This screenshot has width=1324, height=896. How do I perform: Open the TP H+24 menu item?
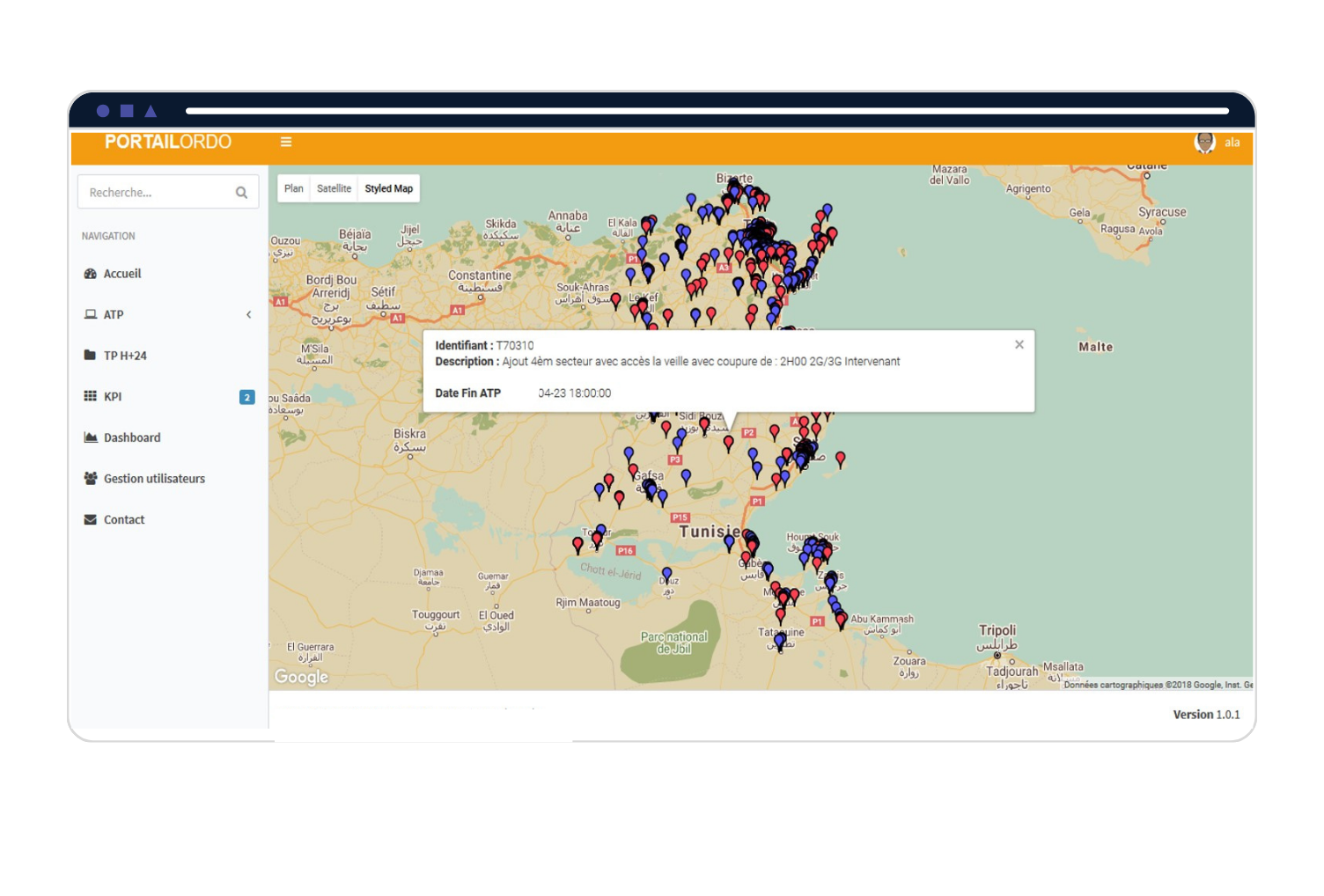[x=168, y=356]
